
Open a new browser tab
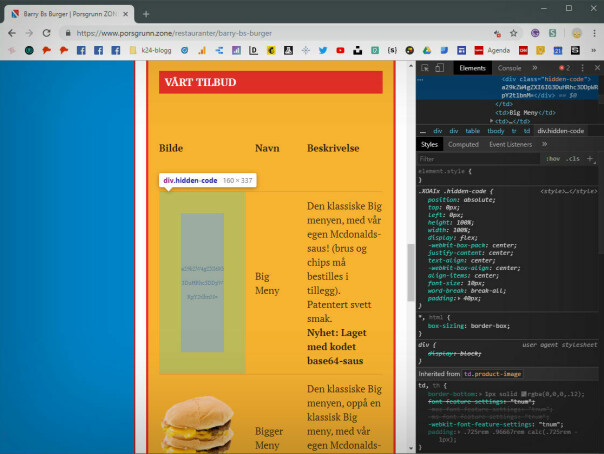(x=146, y=14)
